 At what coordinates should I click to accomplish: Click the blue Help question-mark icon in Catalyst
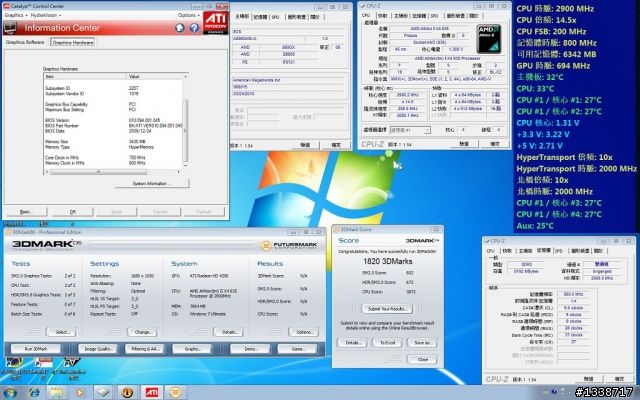[194, 28]
